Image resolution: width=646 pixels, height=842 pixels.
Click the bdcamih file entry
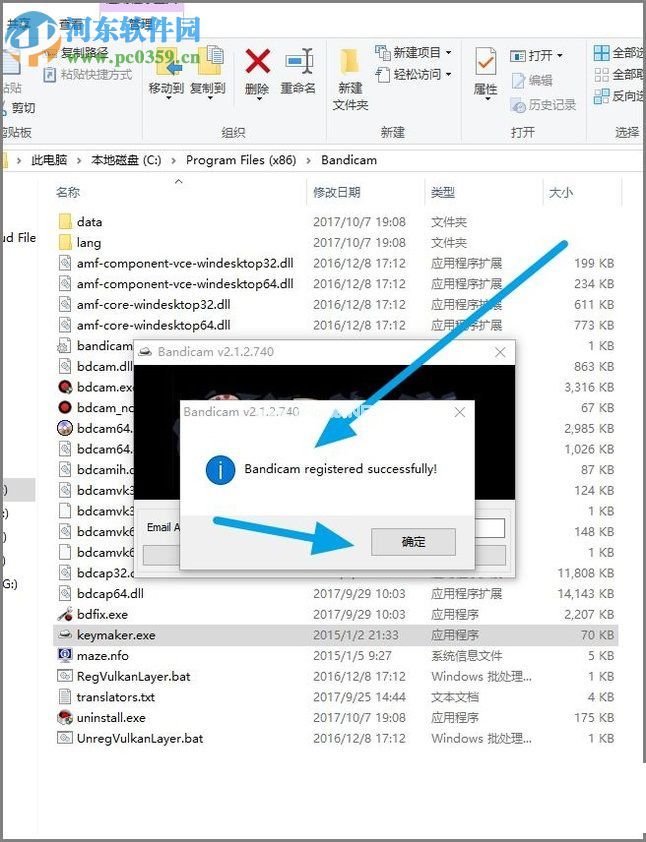tap(104, 469)
